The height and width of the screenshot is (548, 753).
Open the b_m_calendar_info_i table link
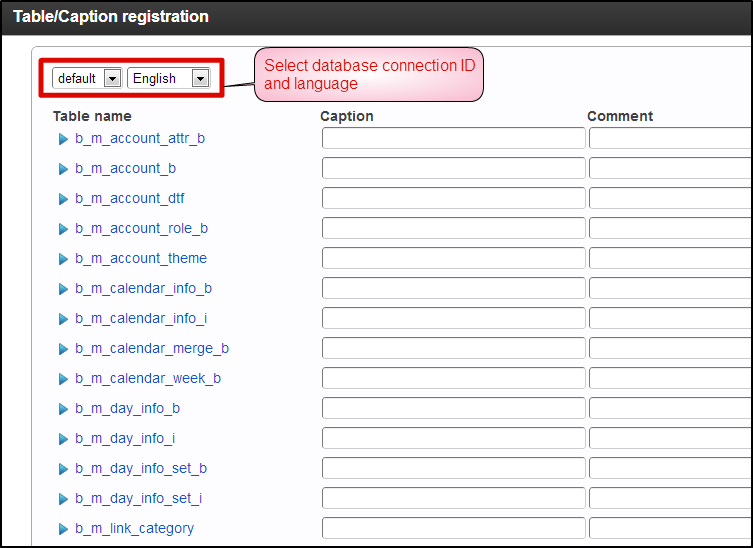pos(141,318)
